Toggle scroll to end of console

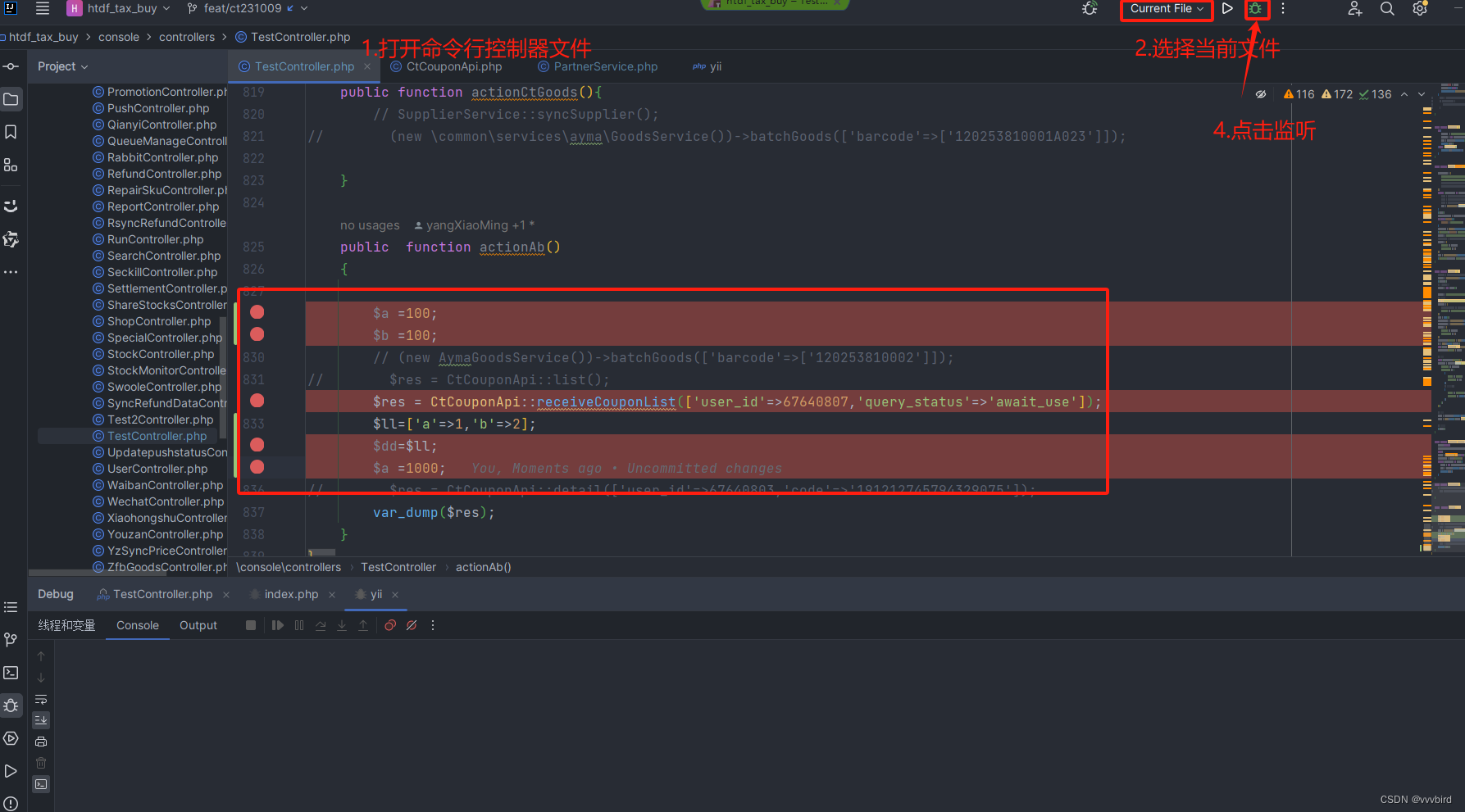(41, 720)
